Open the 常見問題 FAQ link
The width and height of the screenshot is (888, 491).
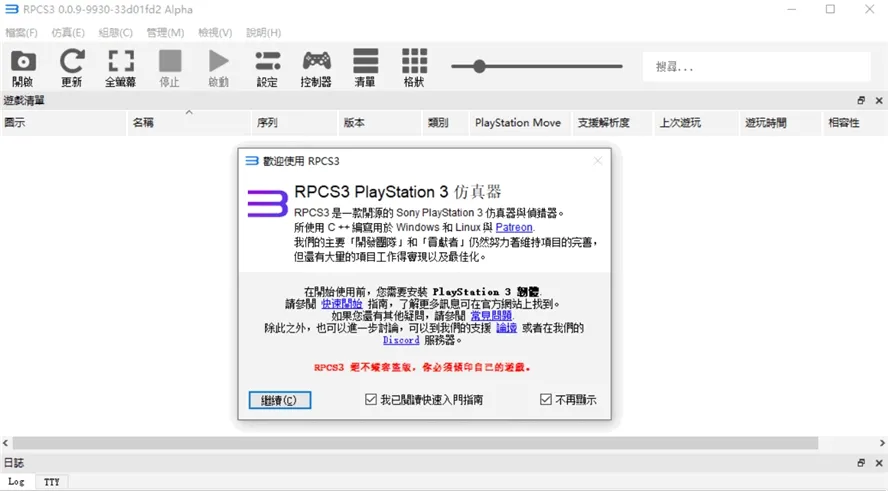tap(491, 316)
